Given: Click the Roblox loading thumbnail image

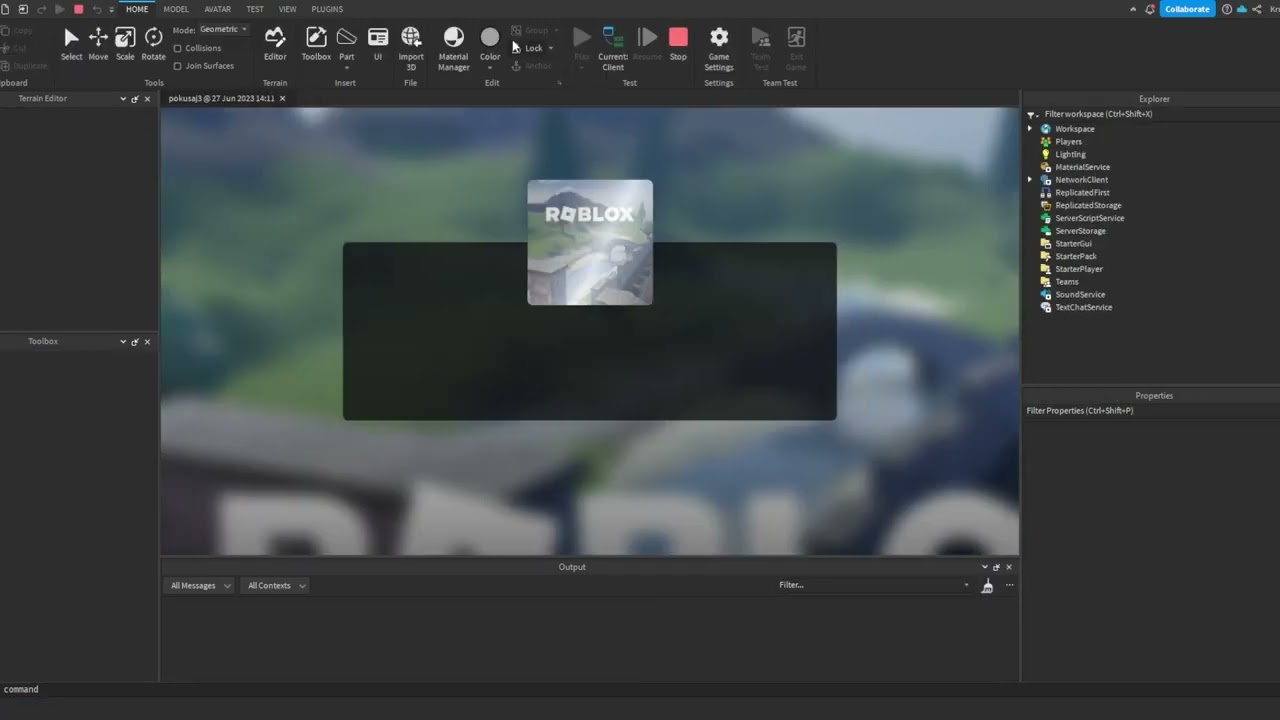Looking at the screenshot, I should click(590, 242).
